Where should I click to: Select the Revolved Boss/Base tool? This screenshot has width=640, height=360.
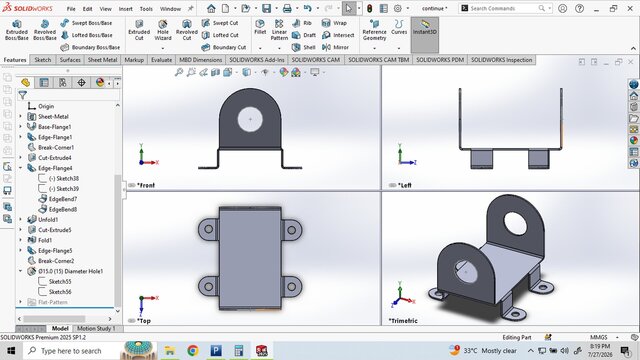pos(44,30)
